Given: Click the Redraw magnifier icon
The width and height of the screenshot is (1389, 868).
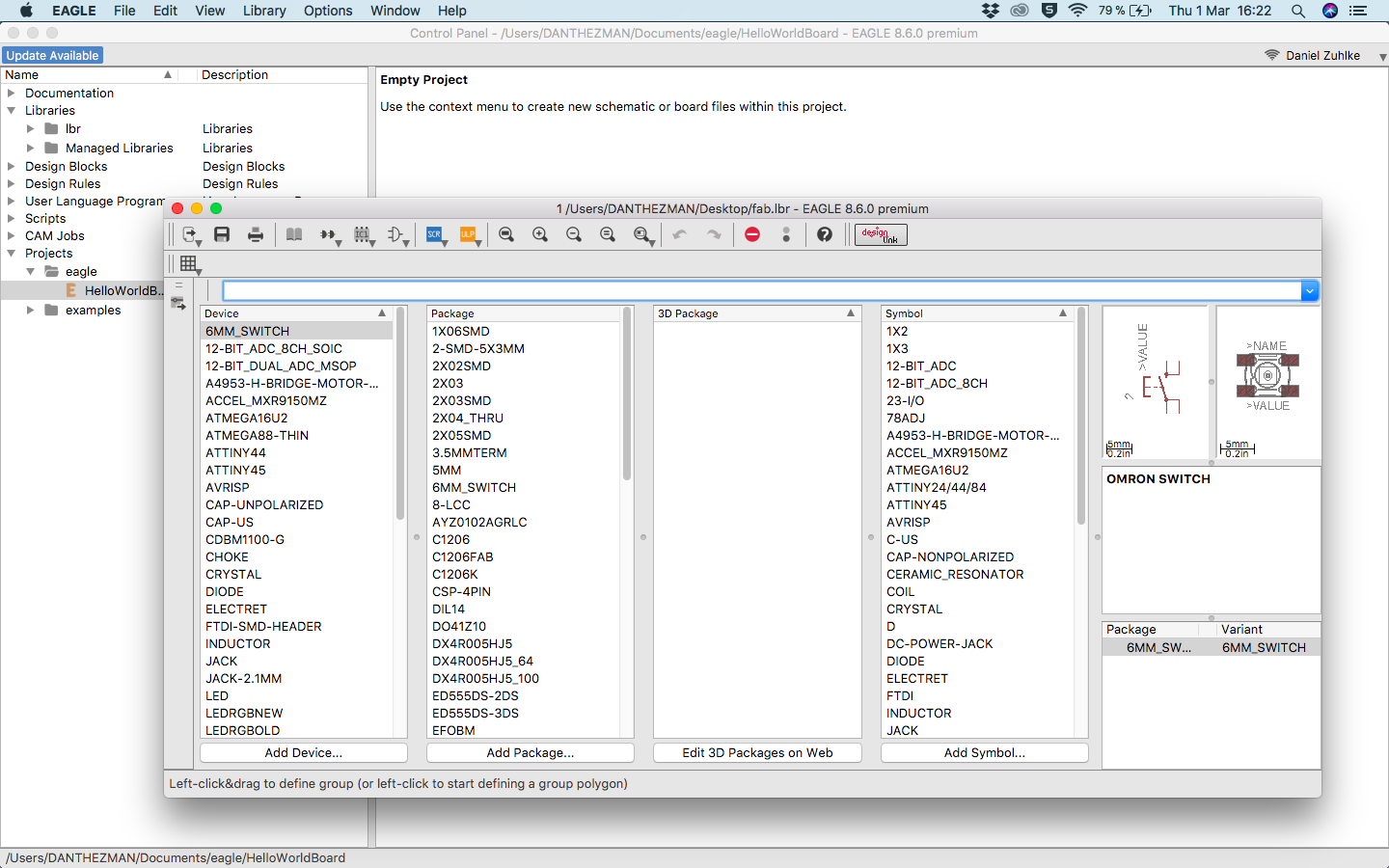Looking at the screenshot, I should (608, 234).
